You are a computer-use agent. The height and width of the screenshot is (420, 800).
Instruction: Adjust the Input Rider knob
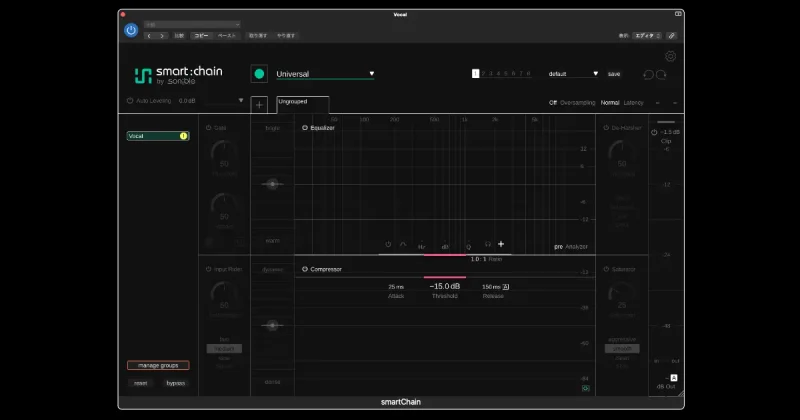[x=224, y=297]
